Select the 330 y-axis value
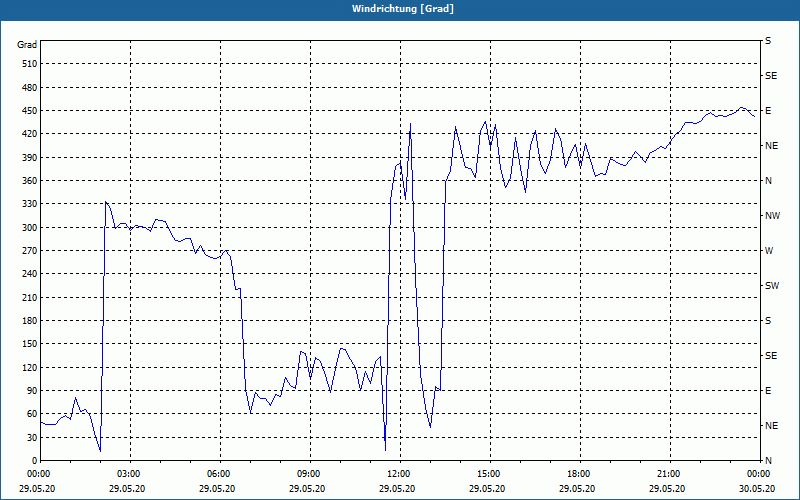800x500 pixels. point(30,204)
